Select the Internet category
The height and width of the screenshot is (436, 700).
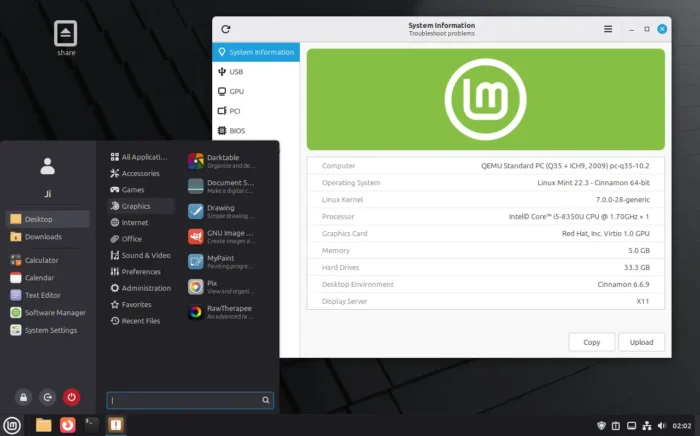(141, 222)
